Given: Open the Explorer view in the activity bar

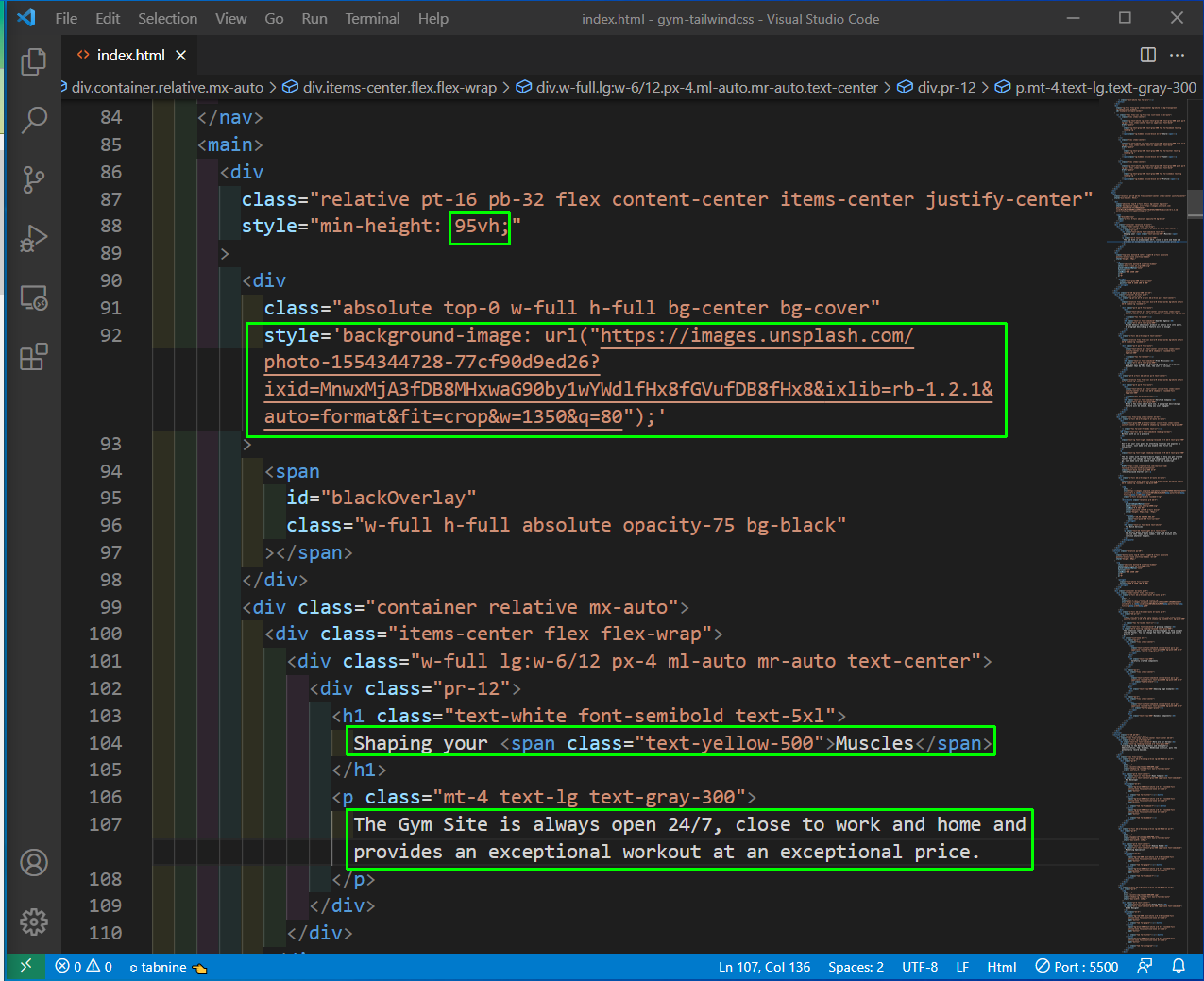Looking at the screenshot, I should pos(34,61).
